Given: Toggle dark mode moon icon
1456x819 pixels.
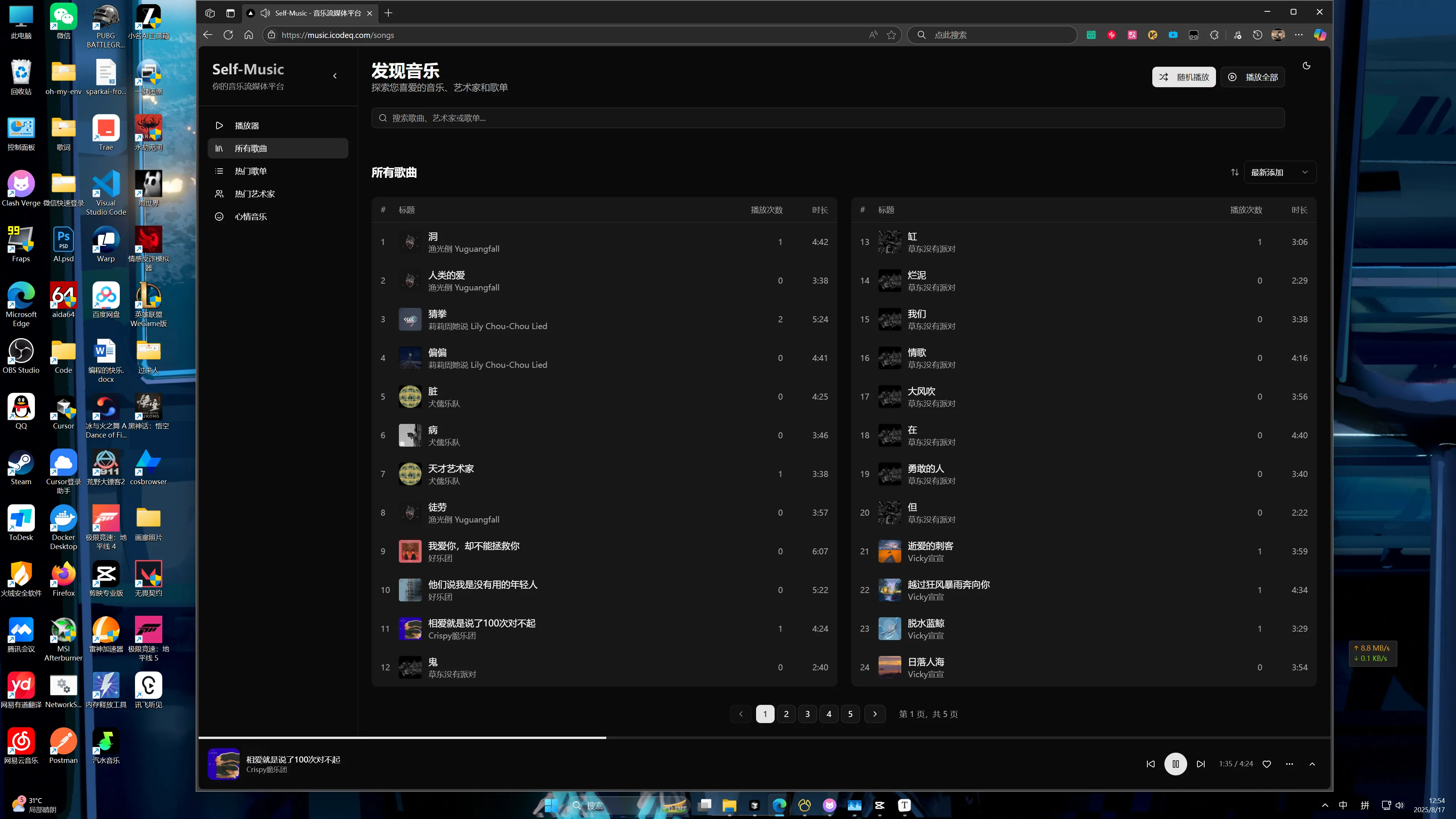Looking at the screenshot, I should click(1306, 66).
